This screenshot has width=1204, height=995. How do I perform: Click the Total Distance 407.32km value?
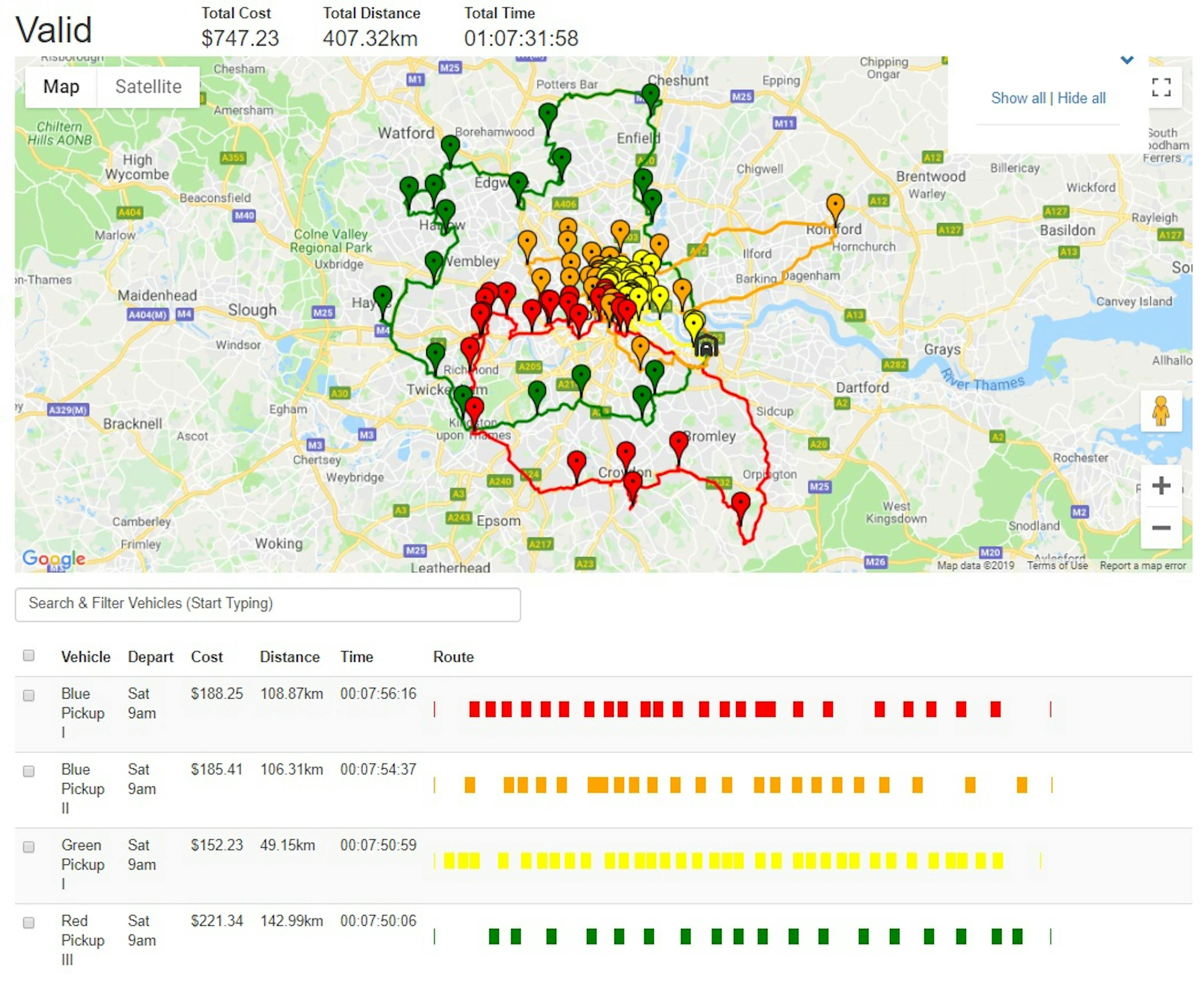(370, 38)
